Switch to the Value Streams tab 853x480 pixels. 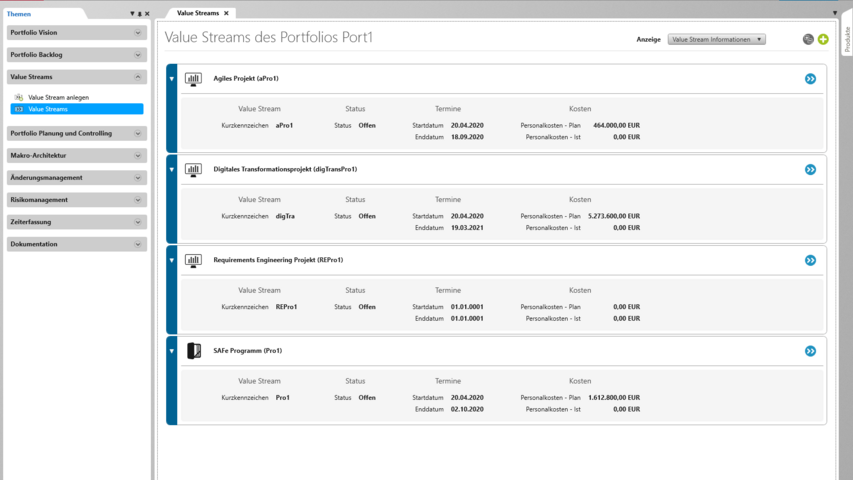coord(197,13)
